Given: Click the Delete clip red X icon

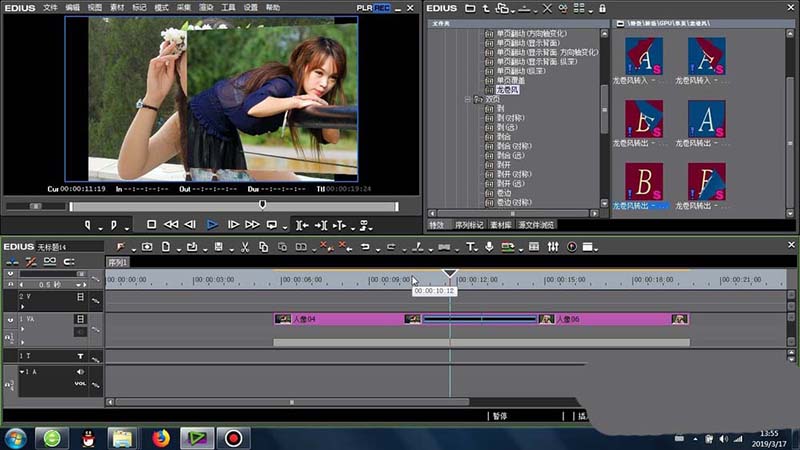Looking at the screenshot, I should coord(326,247).
